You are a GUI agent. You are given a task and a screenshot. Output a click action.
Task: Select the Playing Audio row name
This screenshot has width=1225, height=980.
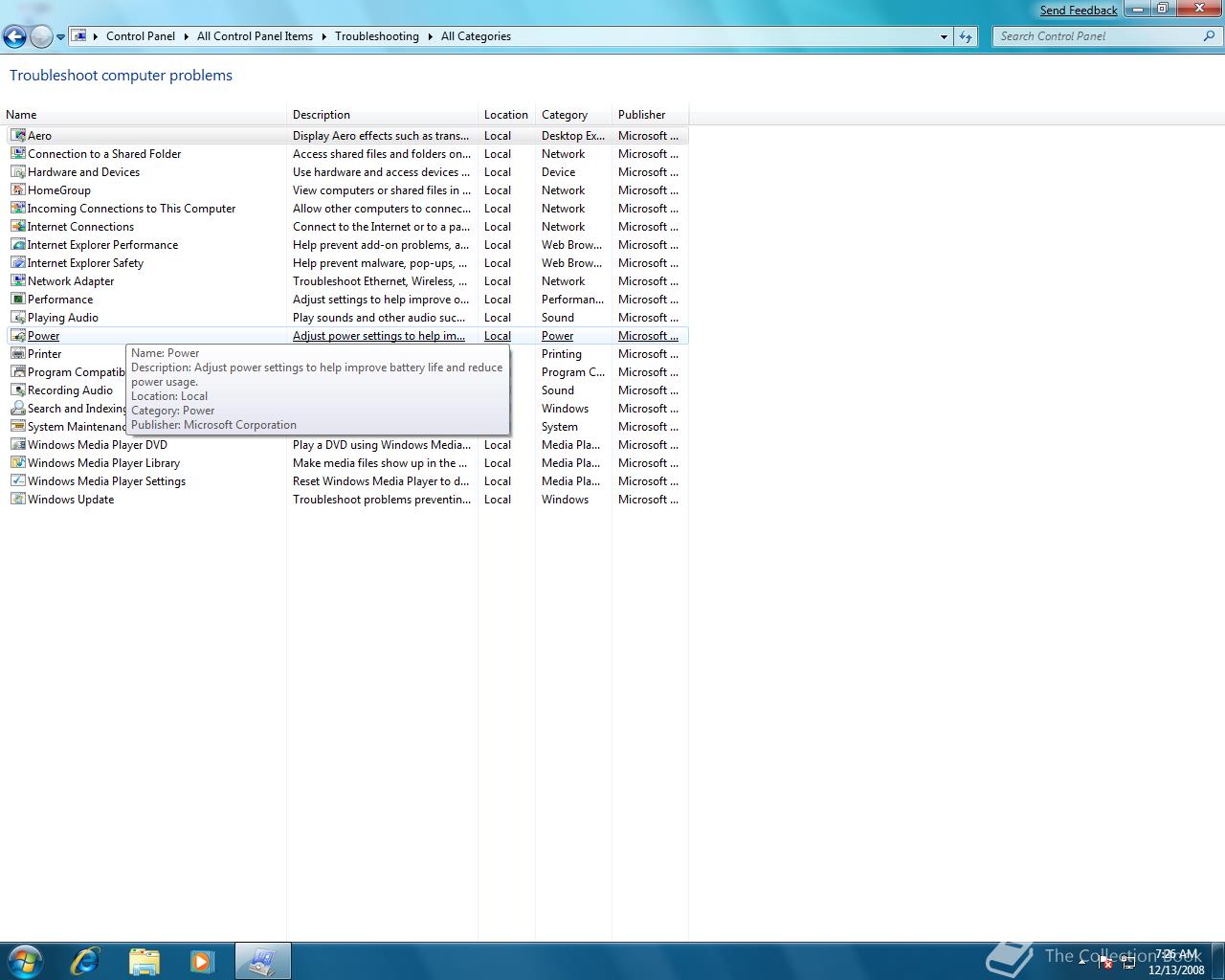[x=63, y=318]
